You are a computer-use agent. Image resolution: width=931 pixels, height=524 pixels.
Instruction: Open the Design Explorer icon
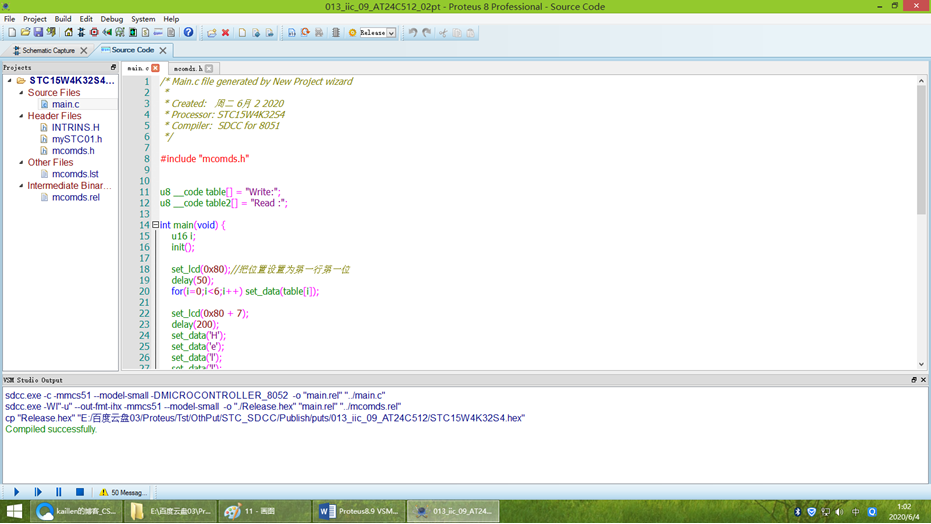point(133,33)
